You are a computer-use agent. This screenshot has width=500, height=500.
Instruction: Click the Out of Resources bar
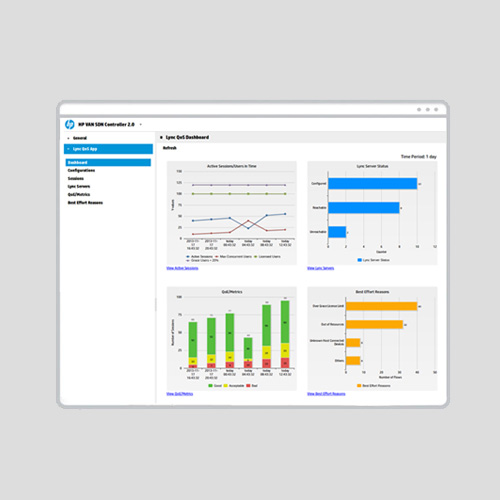[x=374, y=324]
